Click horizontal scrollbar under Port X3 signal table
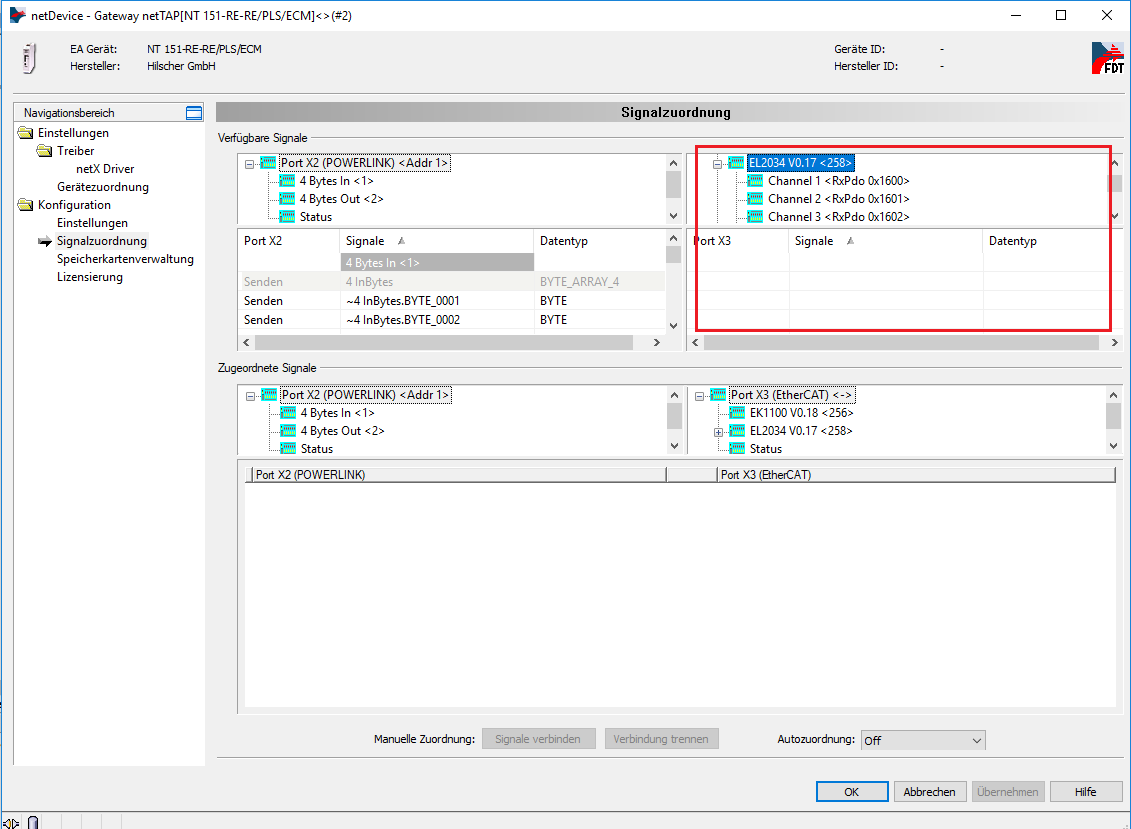Image resolution: width=1131 pixels, height=829 pixels. click(902, 343)
